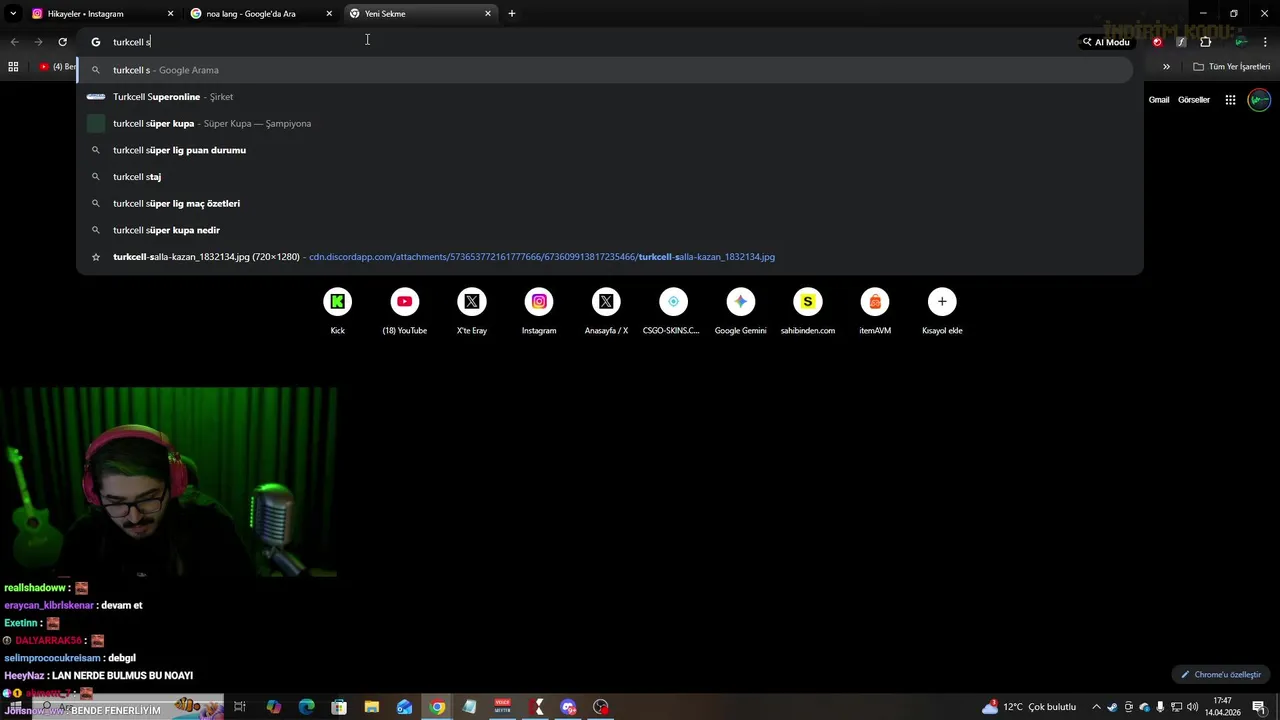Viewport: 1280px width, 720px height.
Task: Open the Google account avatar on page
Action: click(1259, 100)
